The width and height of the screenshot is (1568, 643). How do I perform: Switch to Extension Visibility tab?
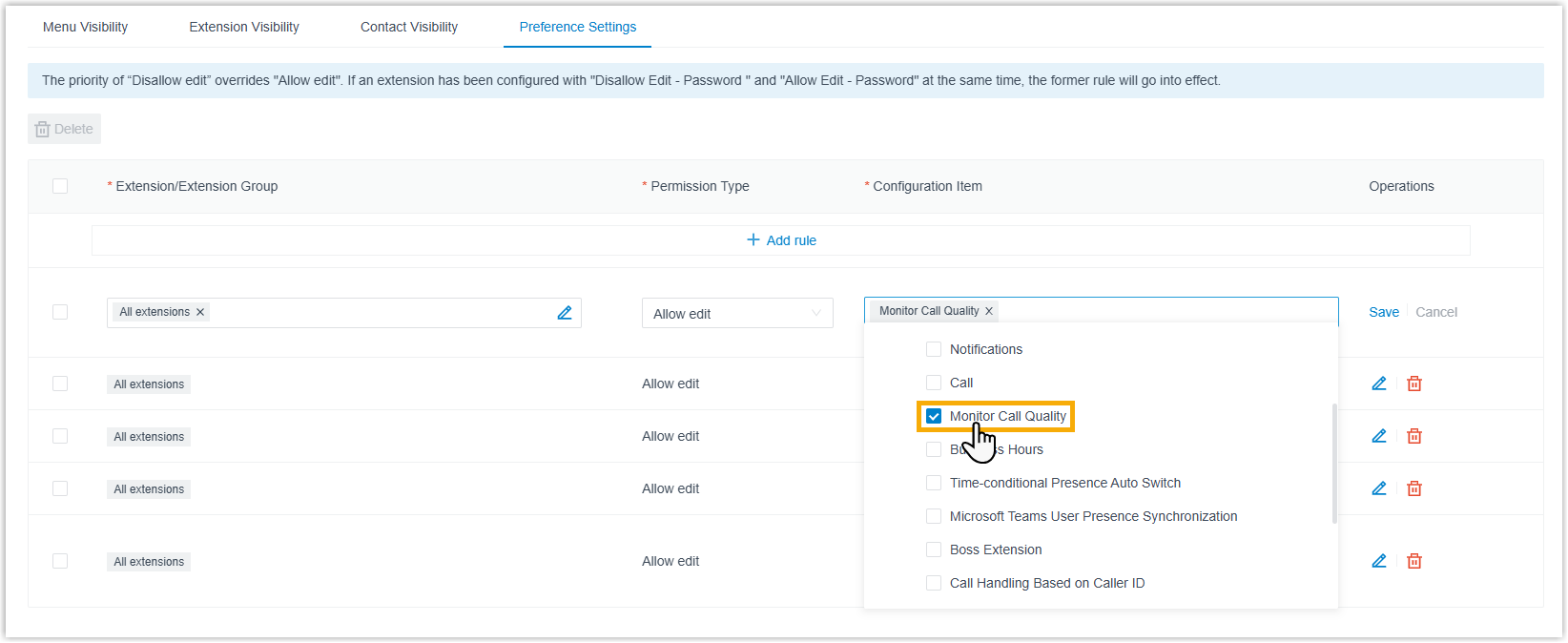pyautogui.click(x=244, y=27)
